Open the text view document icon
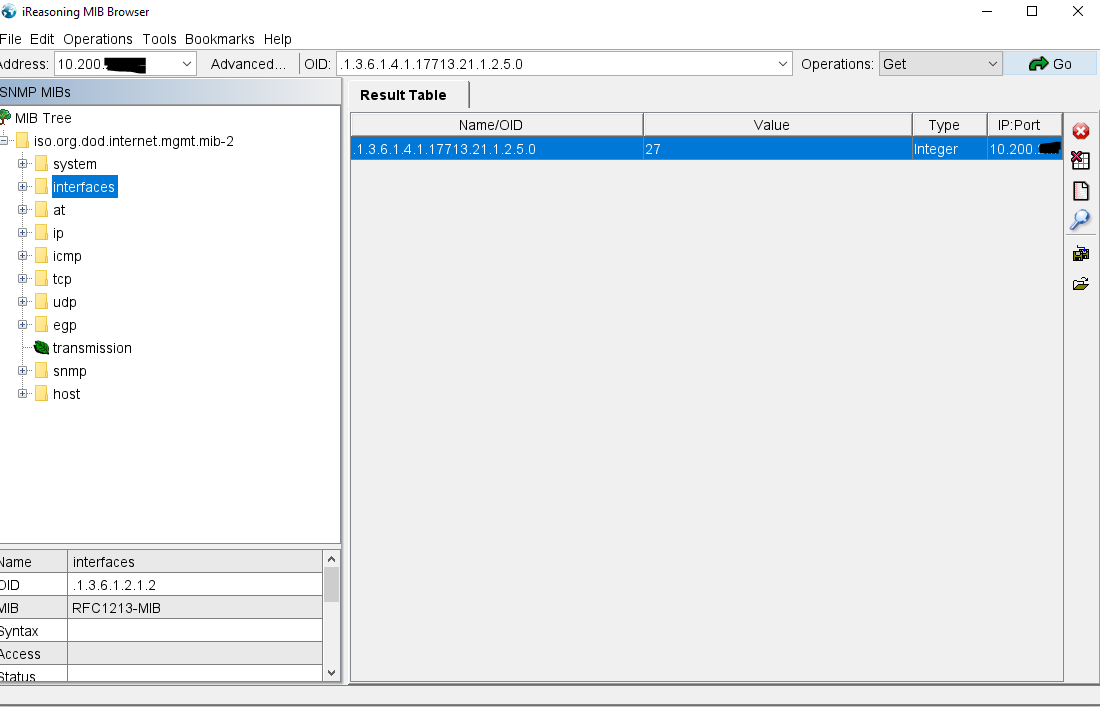This screenshot has height=707, width=1100. click(1080, 191)
